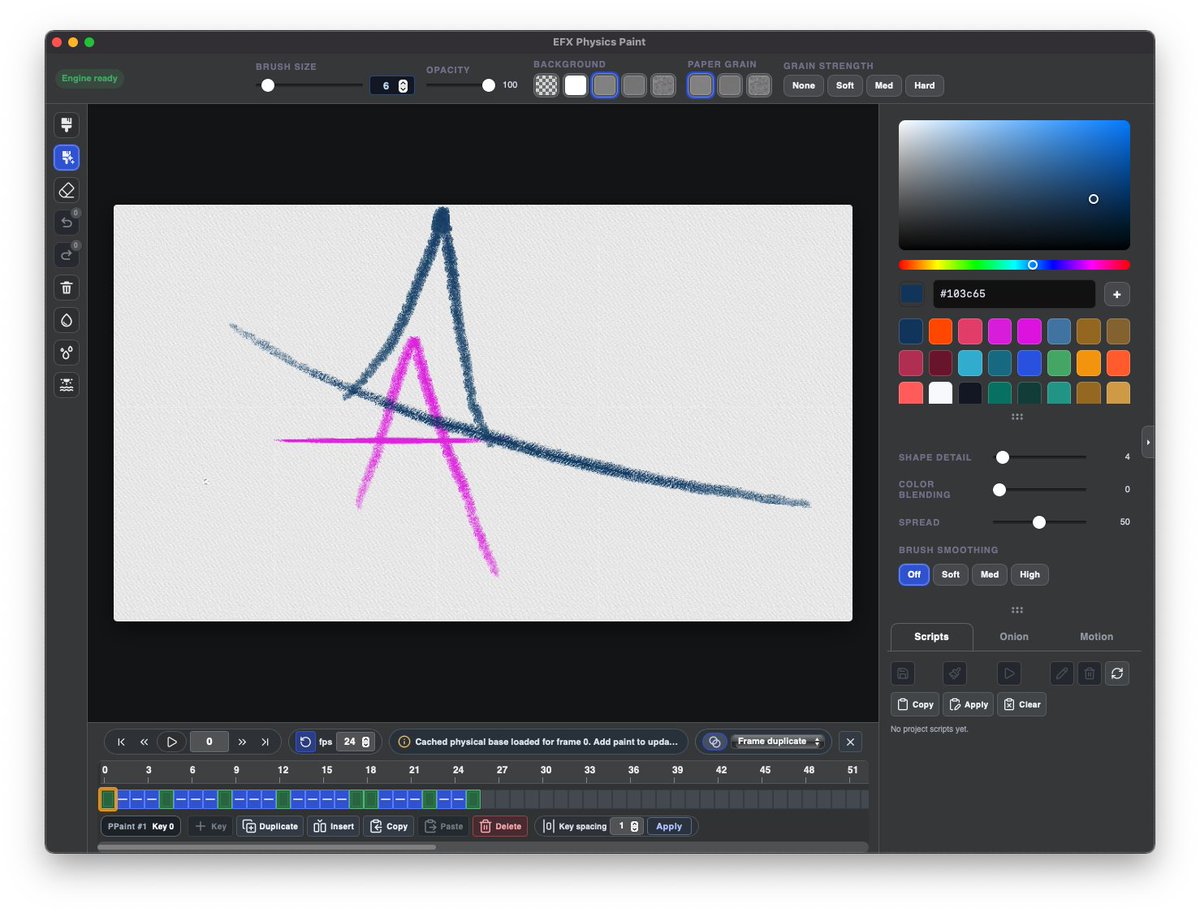Click the fps stepper arrows
This screenshot has width=1200, height=913.
[366, 742]
